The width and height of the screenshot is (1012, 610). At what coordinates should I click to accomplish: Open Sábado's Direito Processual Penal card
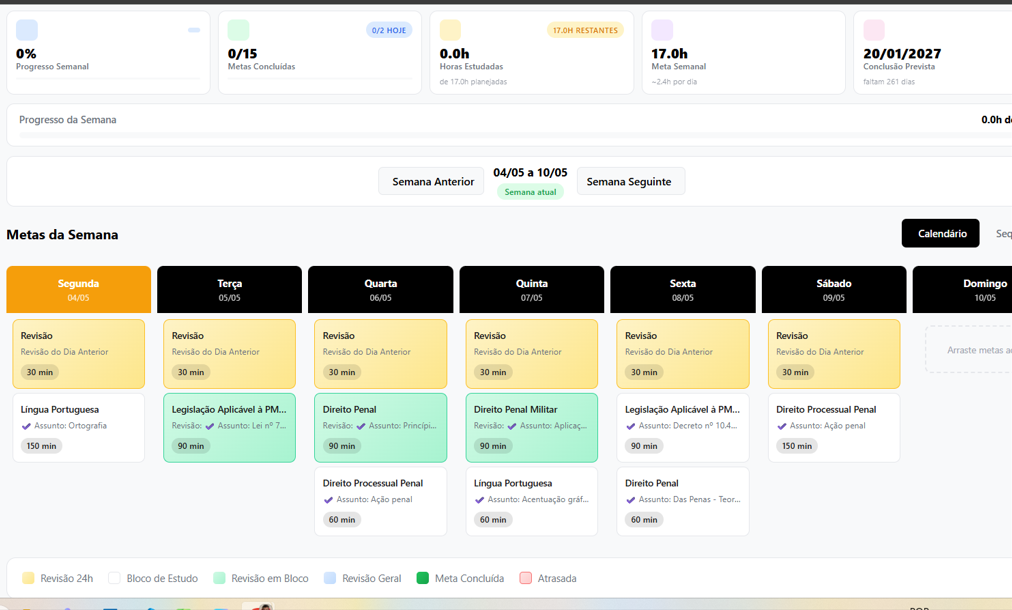pyautogui.click(x=834, y=427)
